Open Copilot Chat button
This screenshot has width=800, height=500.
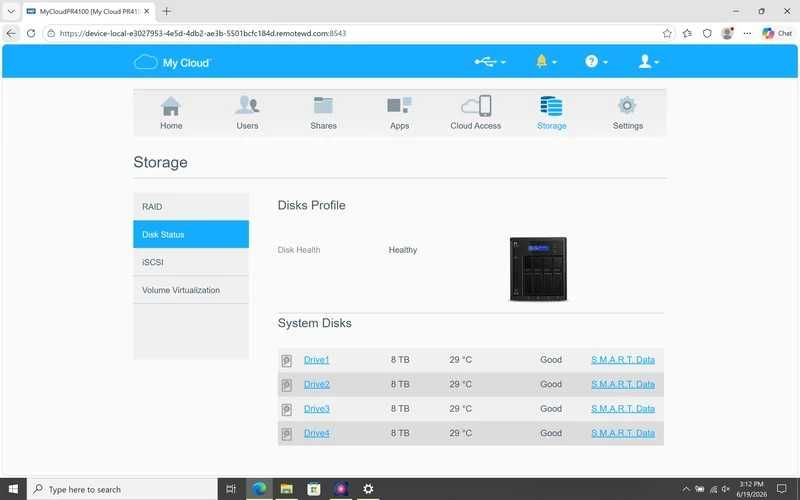point(777,33)
